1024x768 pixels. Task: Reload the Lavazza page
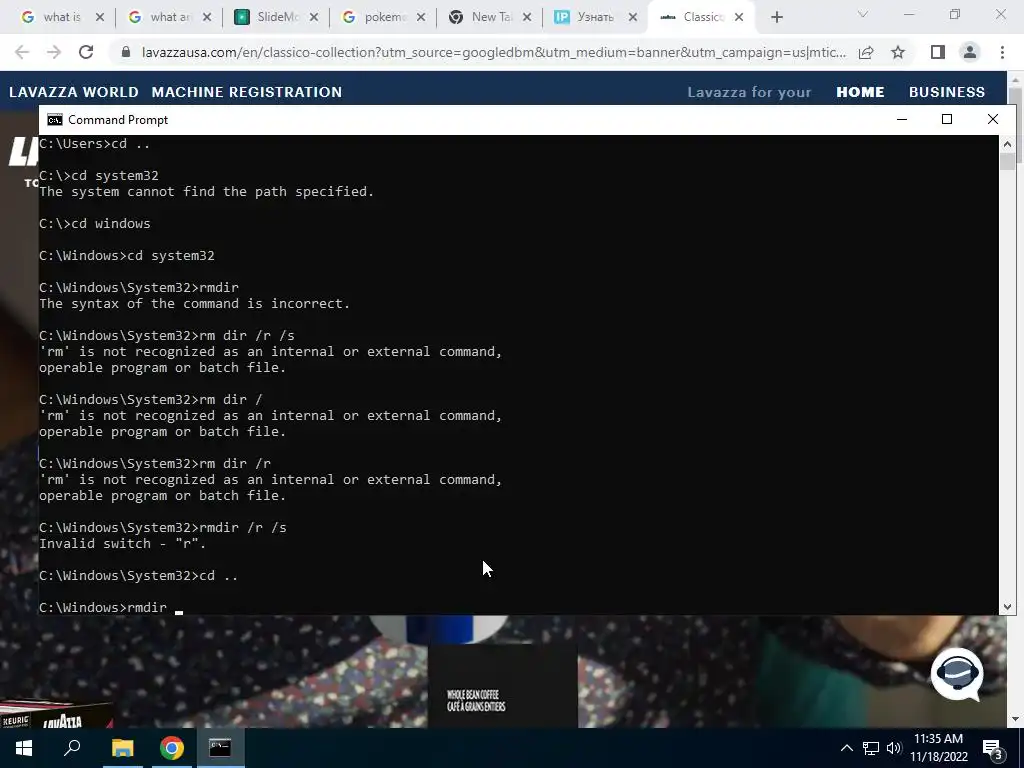click(x=86, y=52)
